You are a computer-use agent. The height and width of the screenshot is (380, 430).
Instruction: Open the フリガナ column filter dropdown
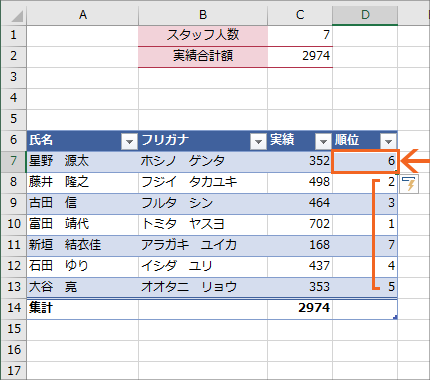pos(258,141)
